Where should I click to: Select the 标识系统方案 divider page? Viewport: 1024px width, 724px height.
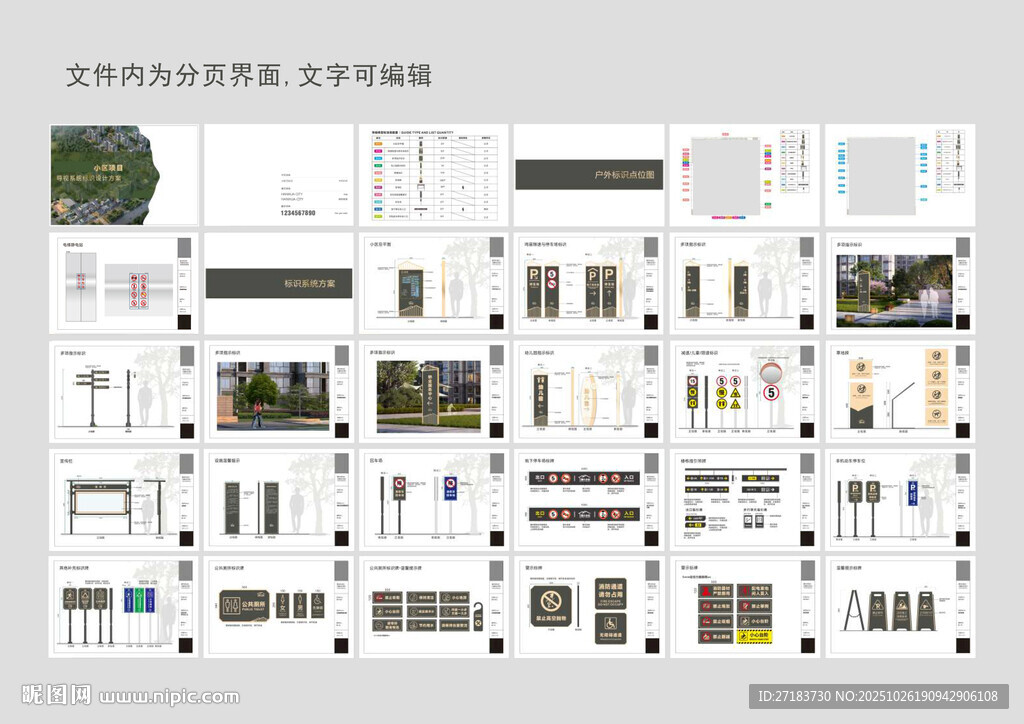coord(279,283)
